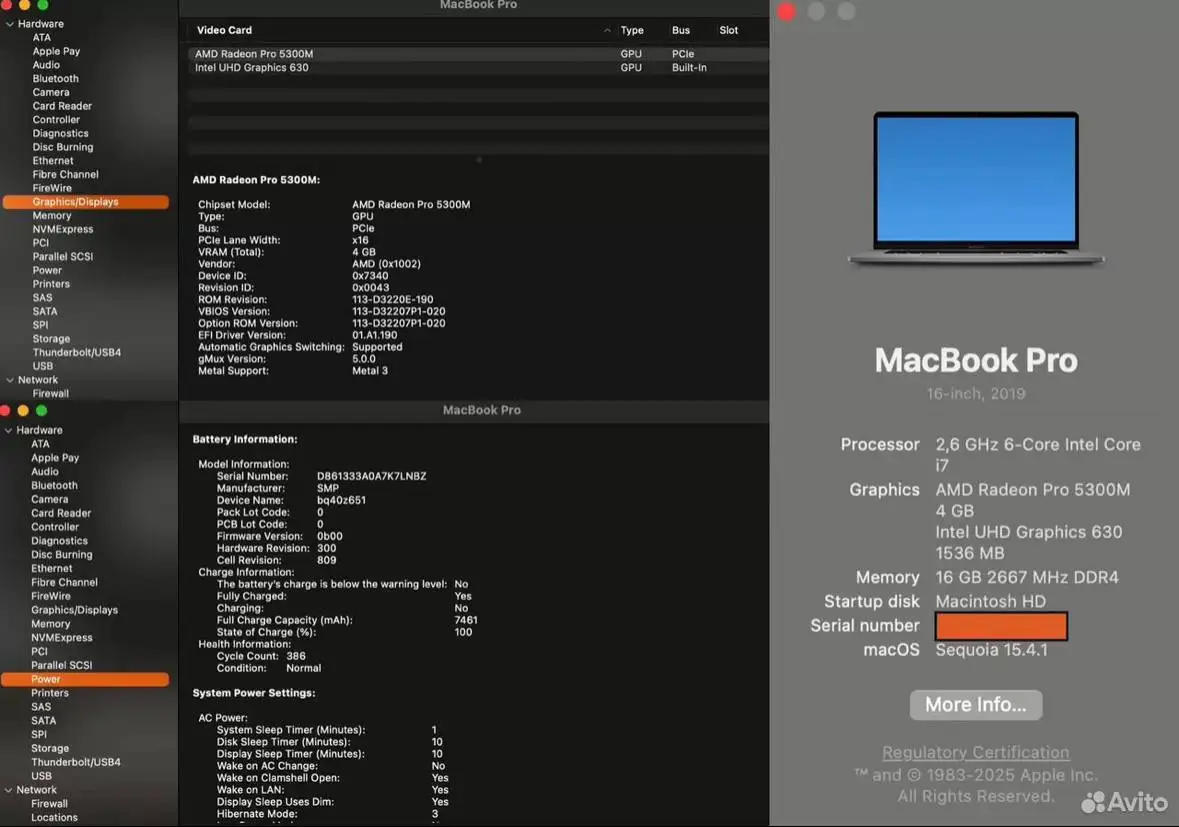Select Ethernet in upper window sidebar
The width and height of the screenshot is (1179, 827).
53,161
